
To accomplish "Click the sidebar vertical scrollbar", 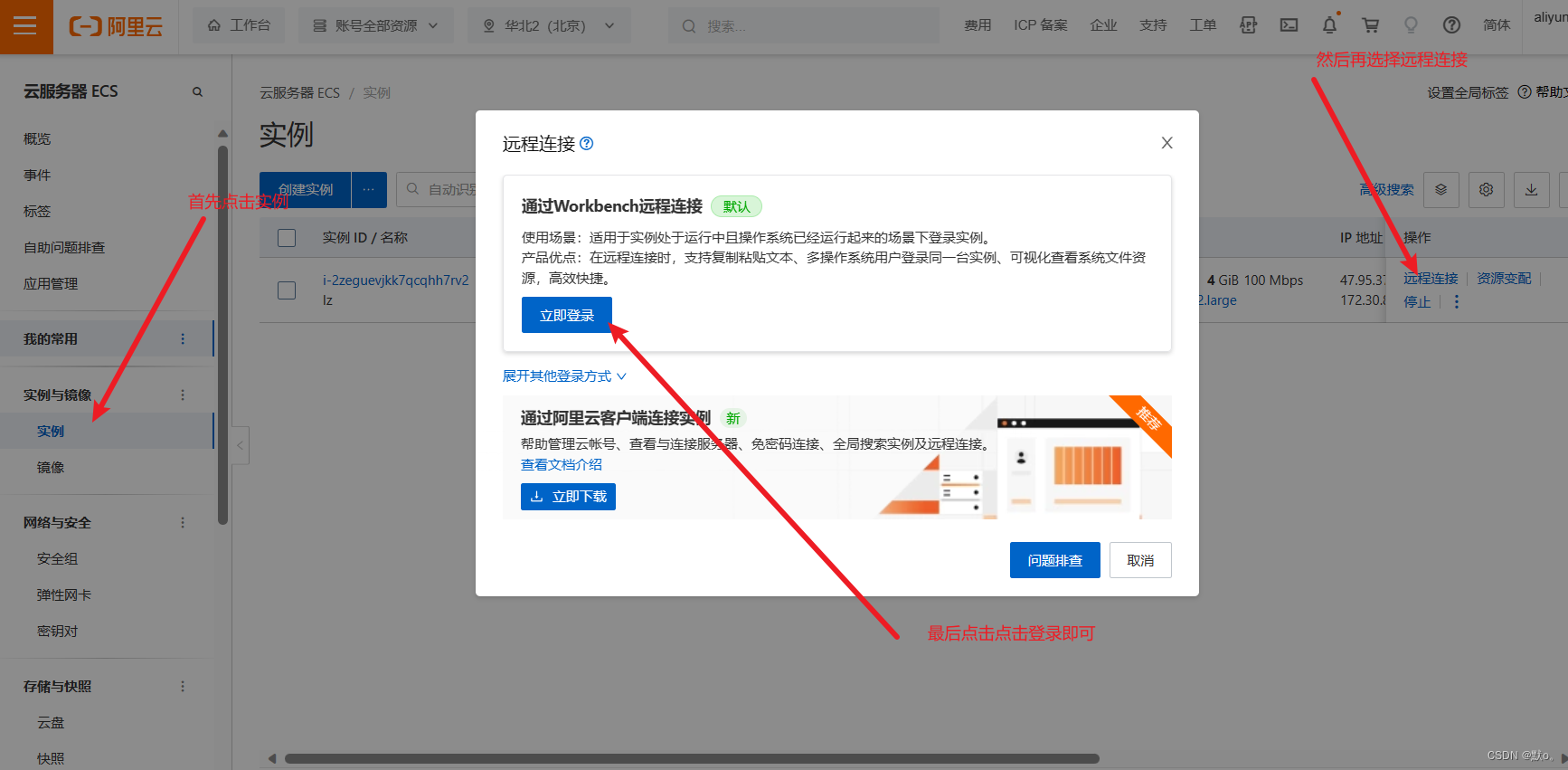I will tap(222, 335).
